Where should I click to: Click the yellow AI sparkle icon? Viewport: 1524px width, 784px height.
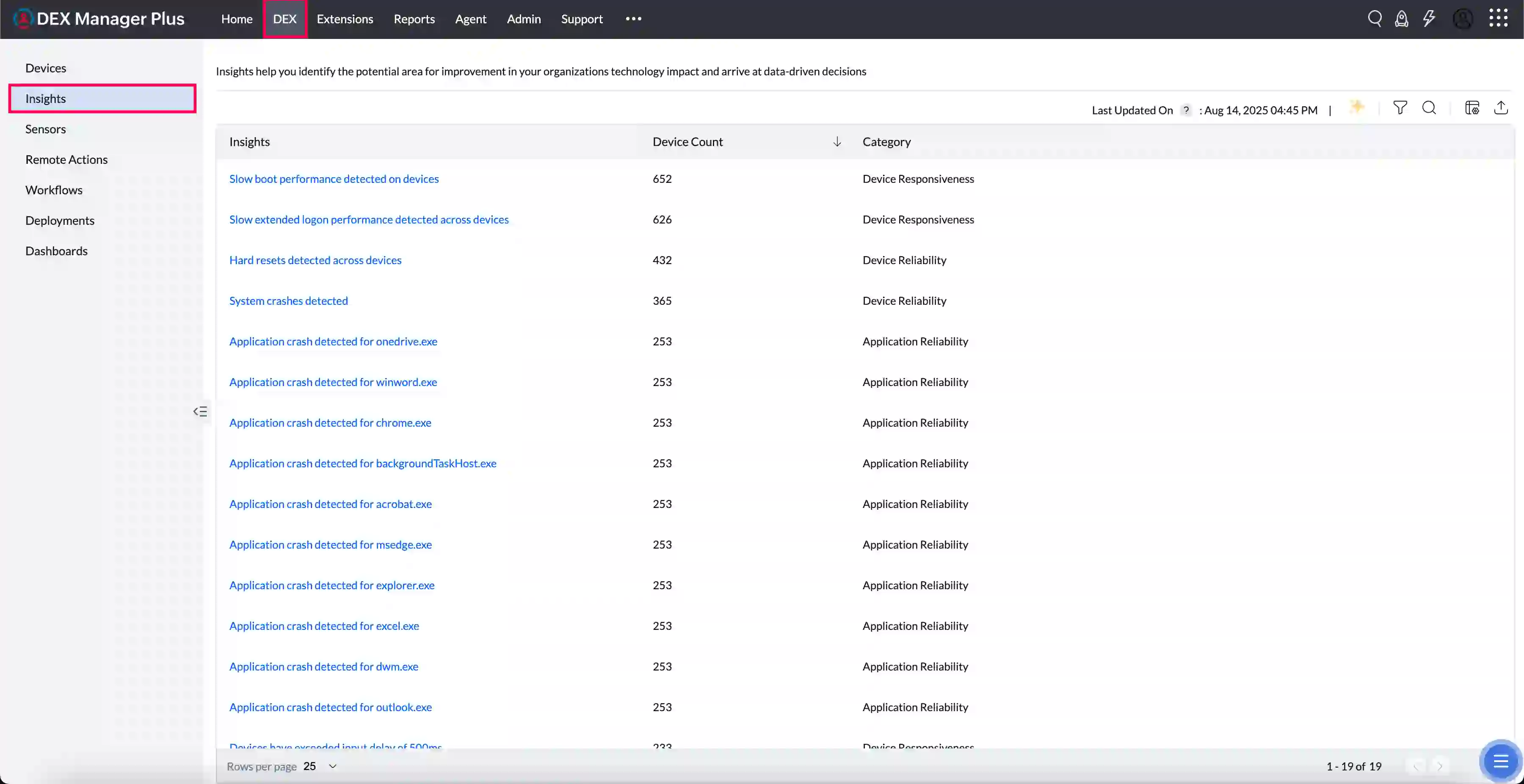tap(1357, 107)
